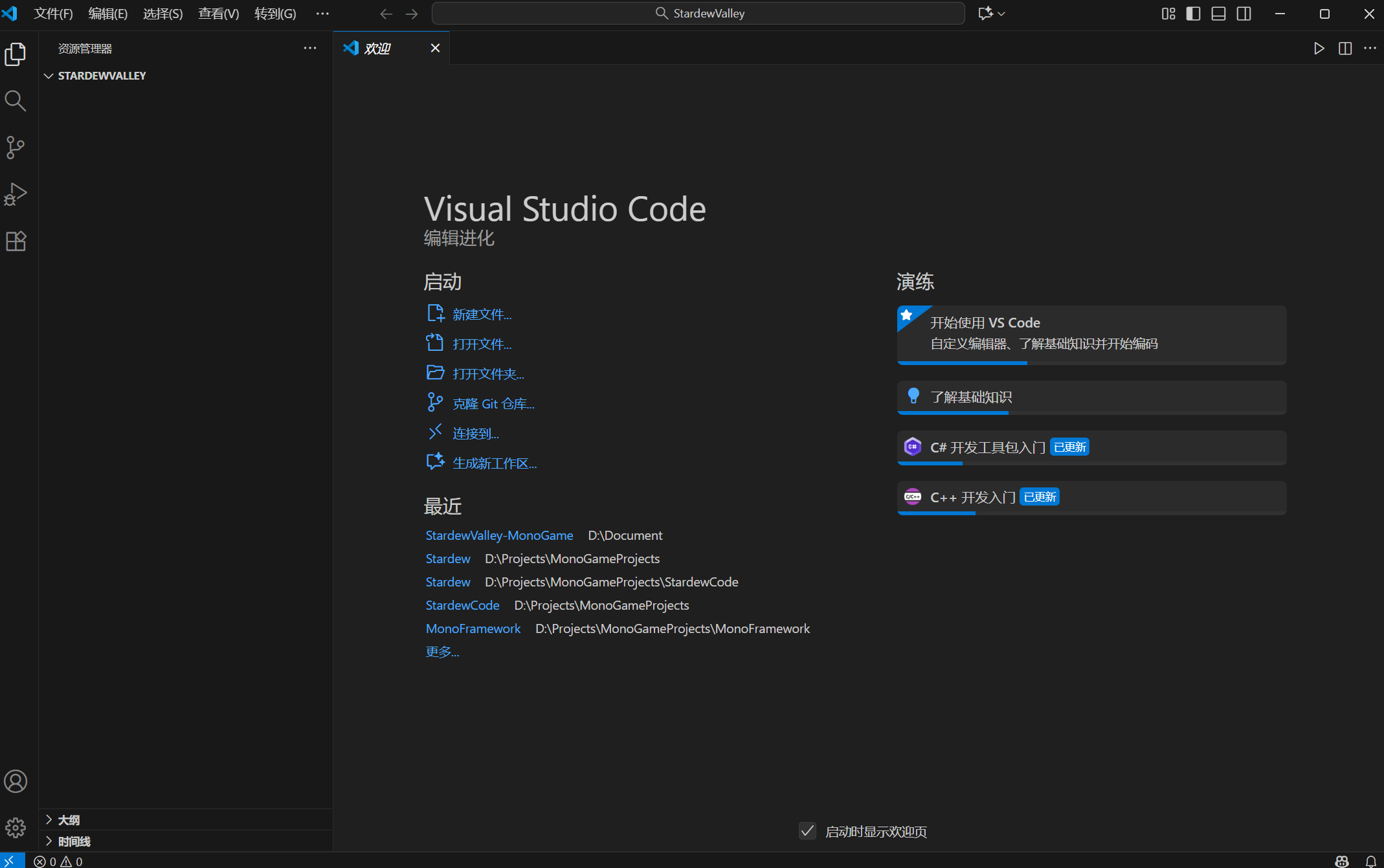Open the notifications bell
This screenshot has height=868, width=1384.
click(x=1370, y=861)
